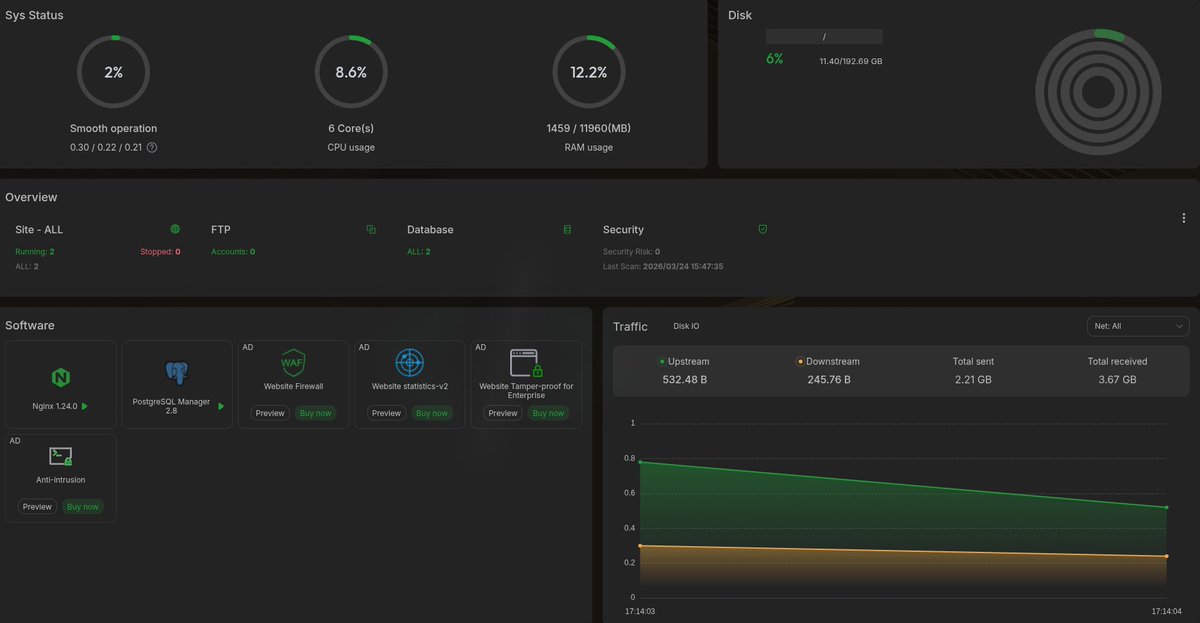Click the Security Risk: 0 text

pyautogui.click(x=631, y=252)
